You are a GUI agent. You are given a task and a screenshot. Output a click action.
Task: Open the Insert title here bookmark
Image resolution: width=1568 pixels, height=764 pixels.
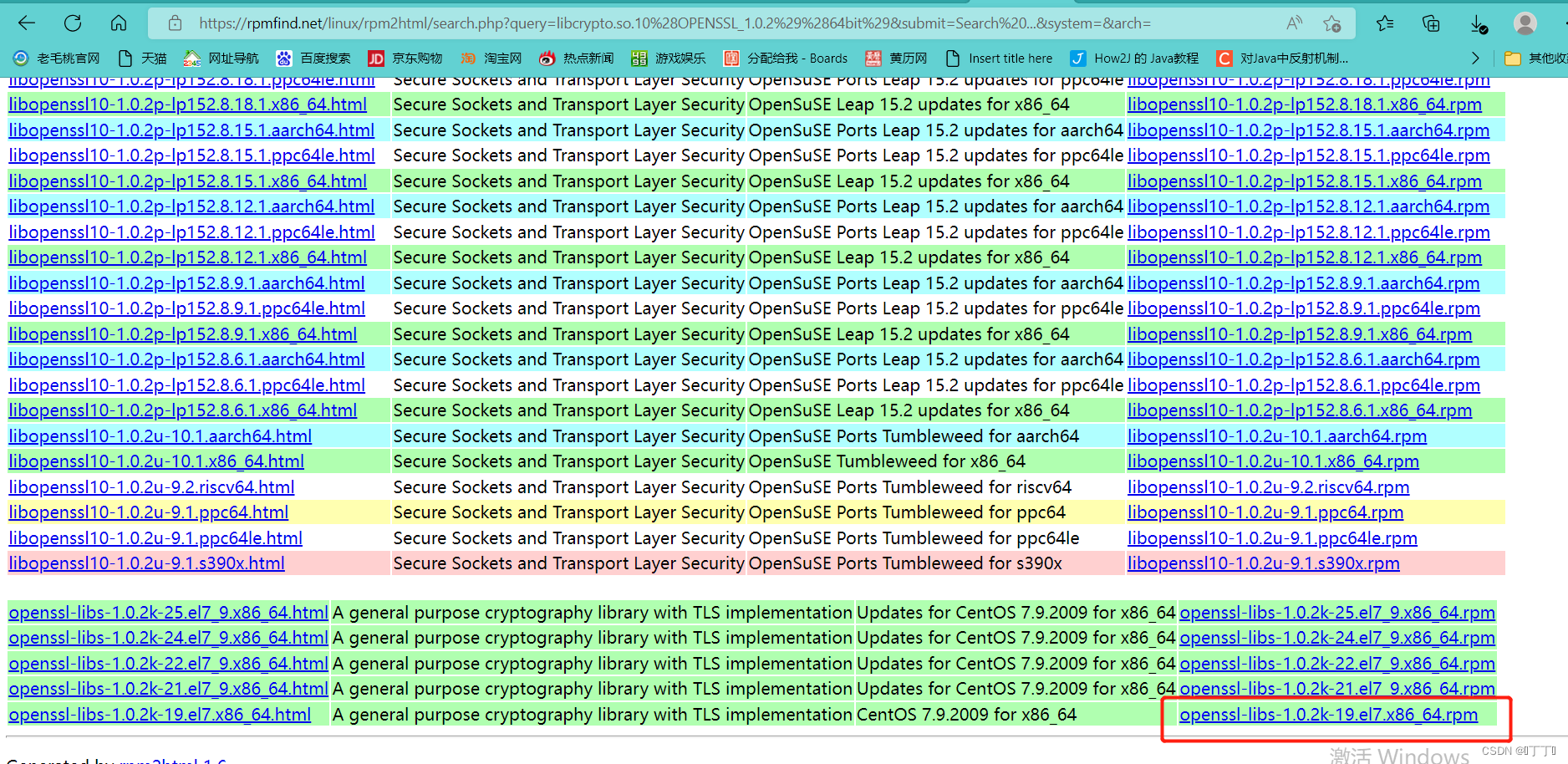click(999, 58)
